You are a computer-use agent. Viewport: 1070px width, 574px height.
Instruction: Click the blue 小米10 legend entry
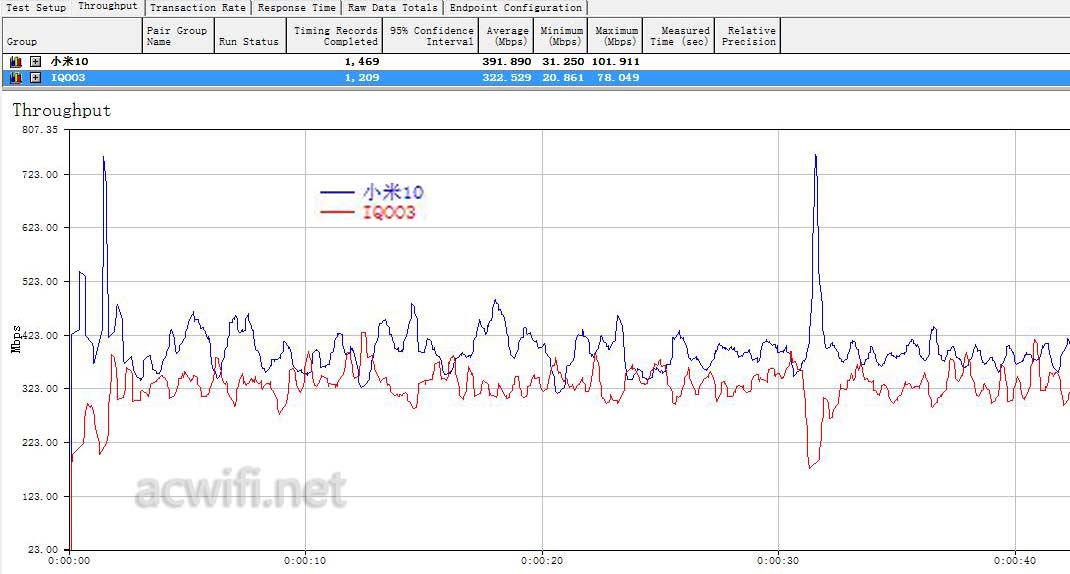coord(372,192)
